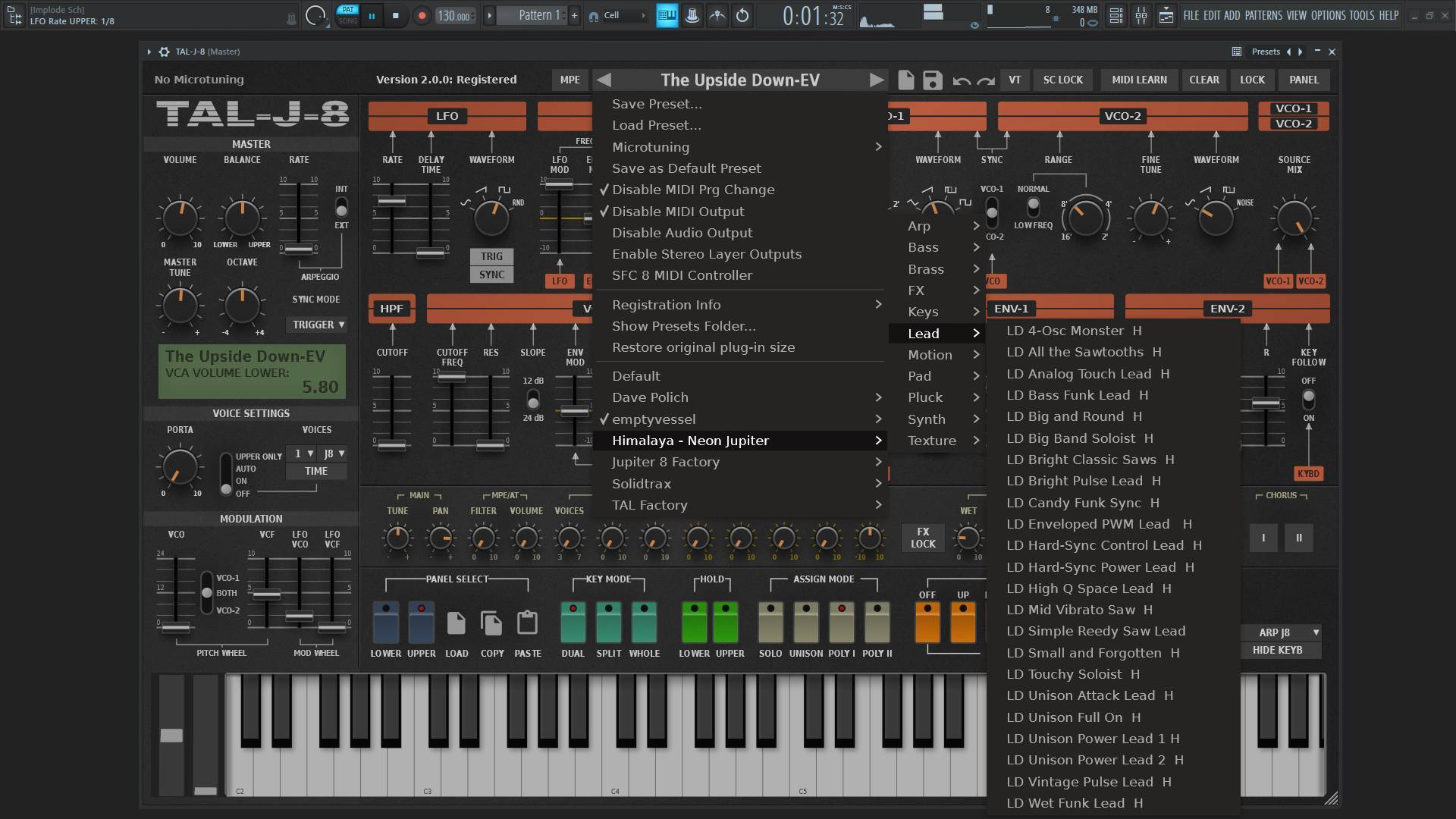The height and width of the screenshot is (819, 1456).
Task: Click the MIDI LEARN button
Action: [x=1139, y=80]
